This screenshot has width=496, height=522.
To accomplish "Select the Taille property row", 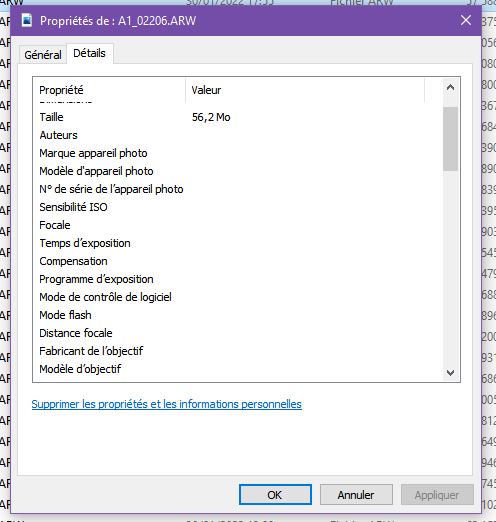I will 238,117.
